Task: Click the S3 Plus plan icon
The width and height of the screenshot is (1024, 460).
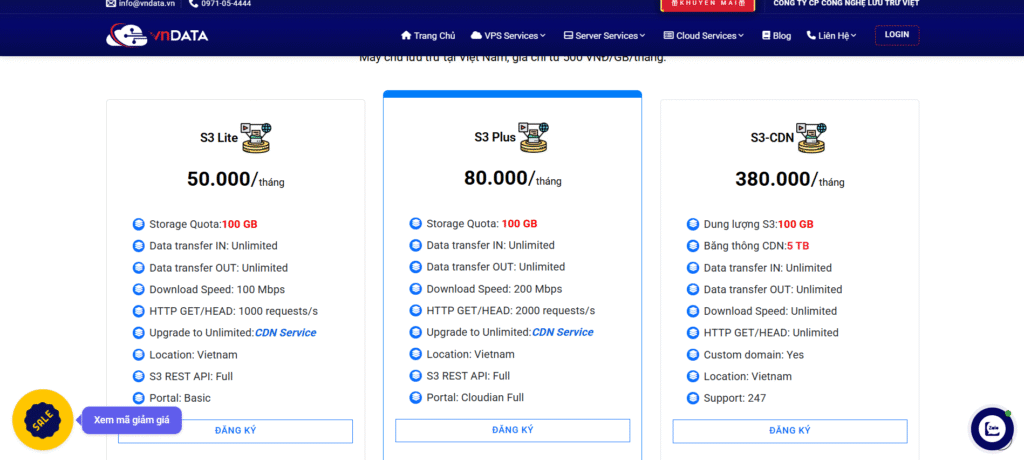Action: pyautogui.click(x=533, y=136)
